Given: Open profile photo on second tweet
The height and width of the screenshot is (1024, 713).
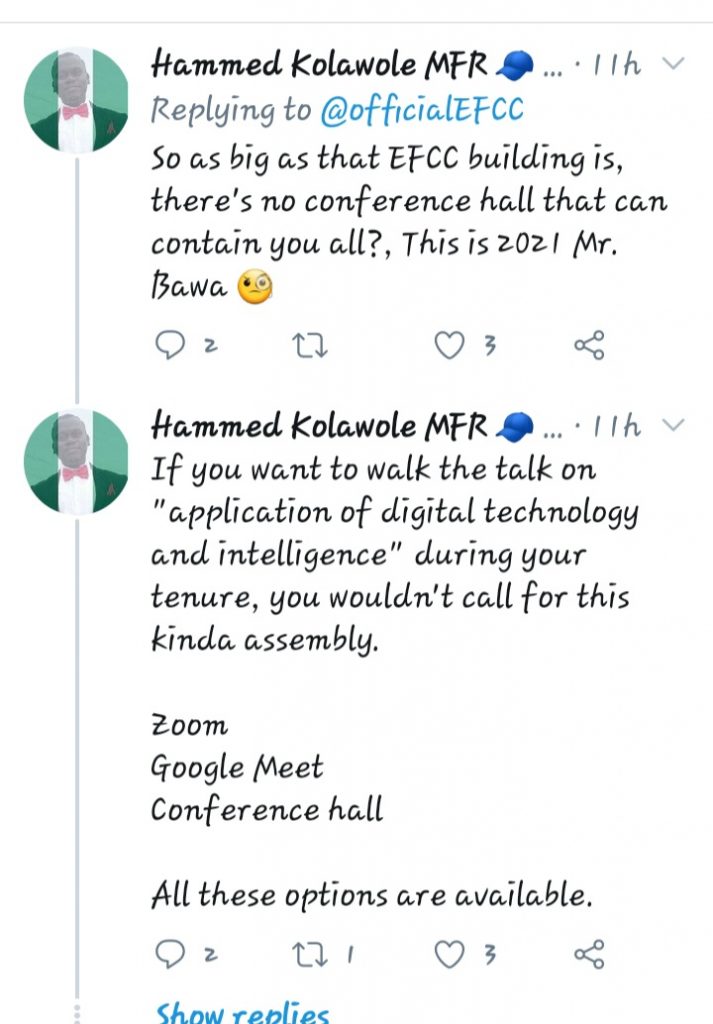Looking at the screenshot, I should coord(77,462).
